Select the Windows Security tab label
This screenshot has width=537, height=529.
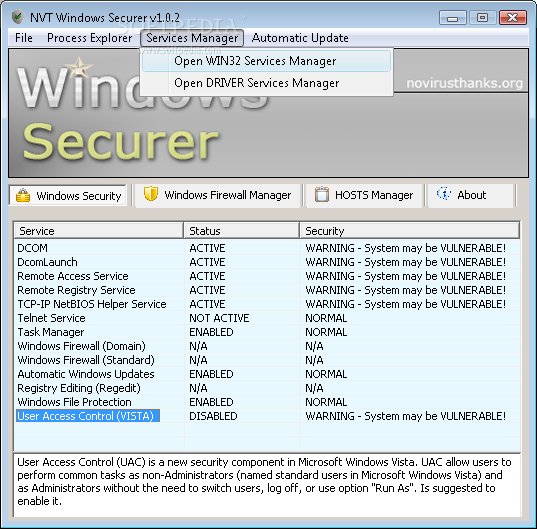pos(79,196)
